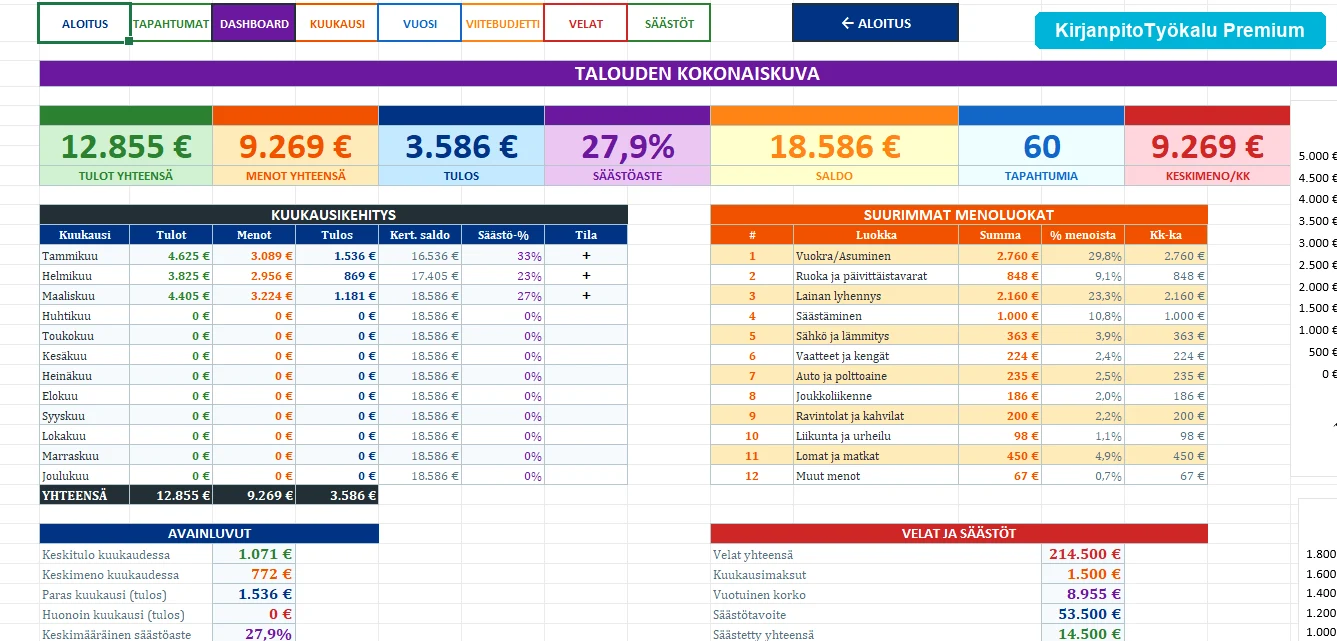Click the Tammikuu result cell 1.536 €

tap(337, 255)
